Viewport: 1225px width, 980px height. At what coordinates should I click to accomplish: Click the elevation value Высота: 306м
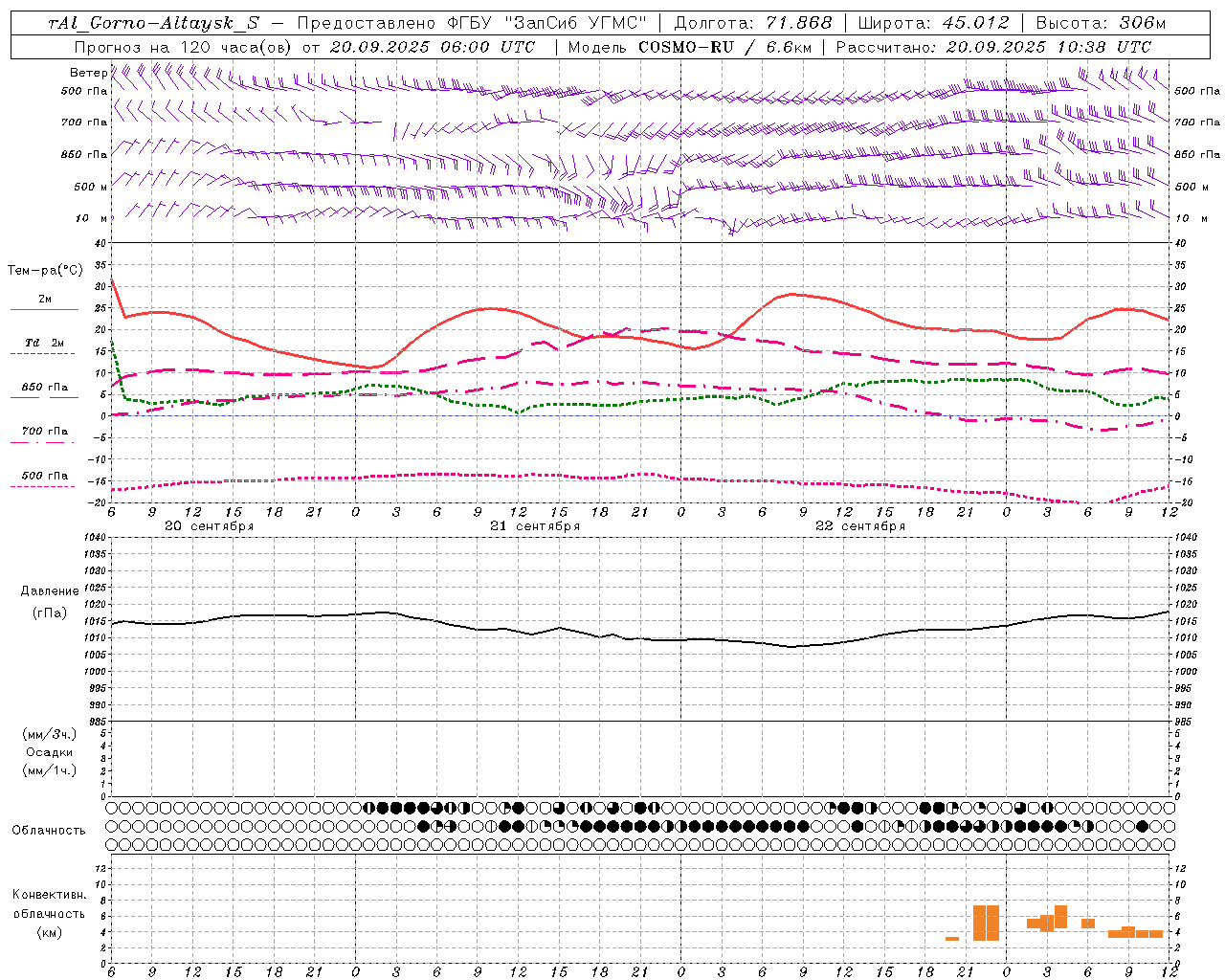coord(1102,23)
